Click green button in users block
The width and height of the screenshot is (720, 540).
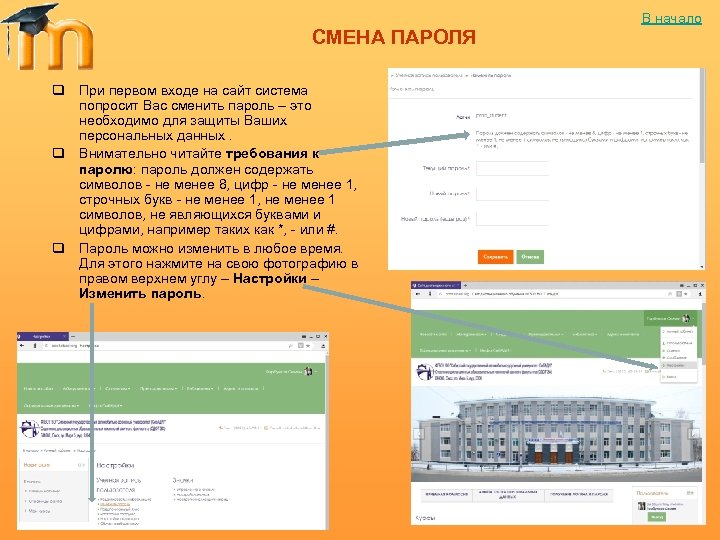657,517
